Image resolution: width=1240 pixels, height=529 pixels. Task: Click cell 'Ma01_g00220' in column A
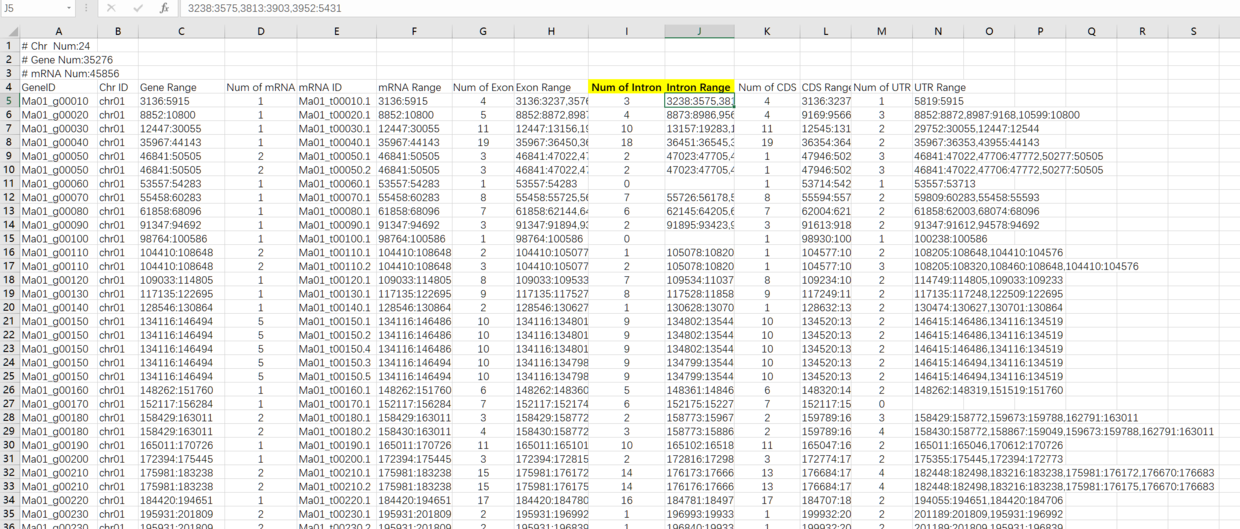[x=58, y=500]
